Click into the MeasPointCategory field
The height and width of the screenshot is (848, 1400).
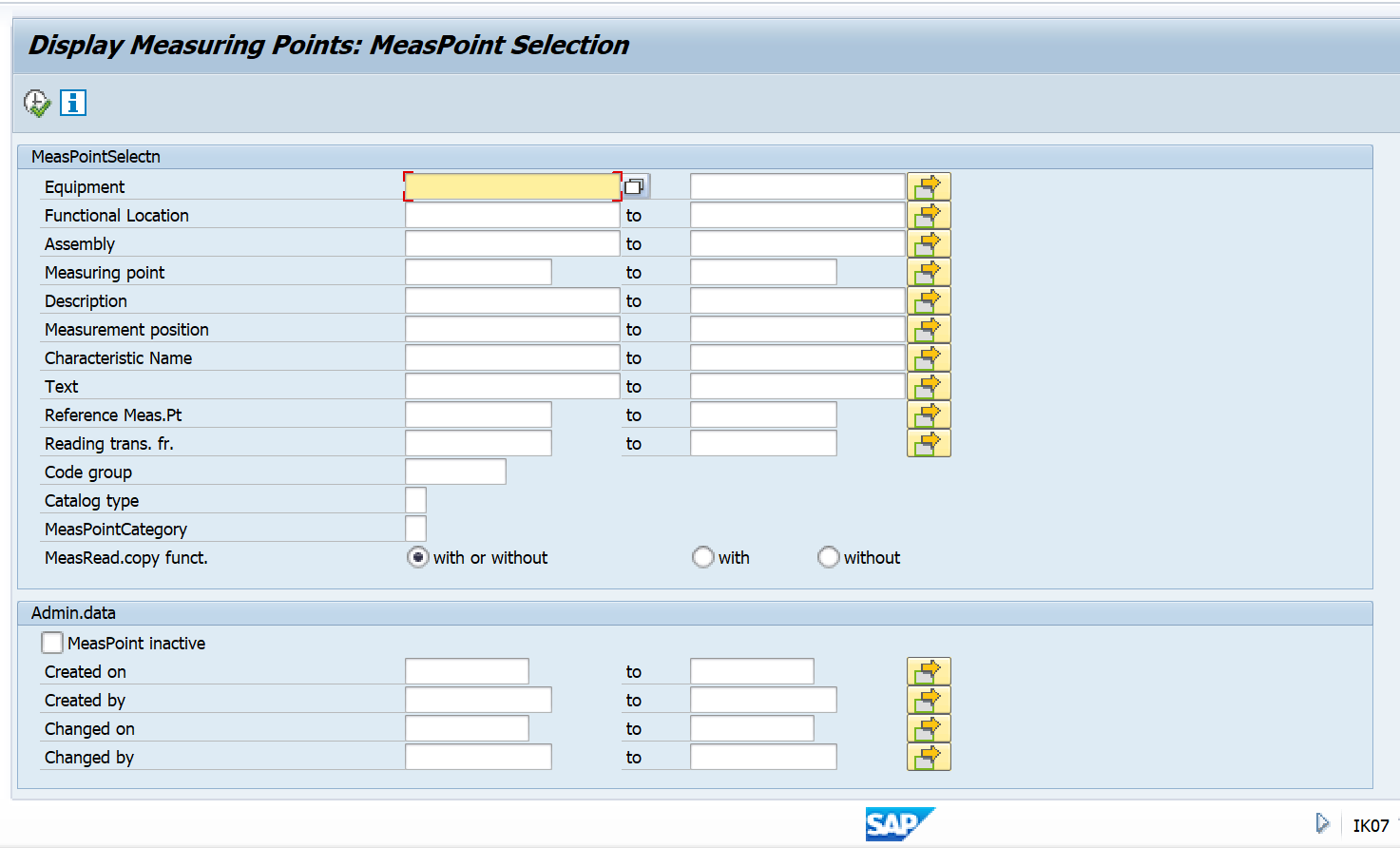(416, 529)
